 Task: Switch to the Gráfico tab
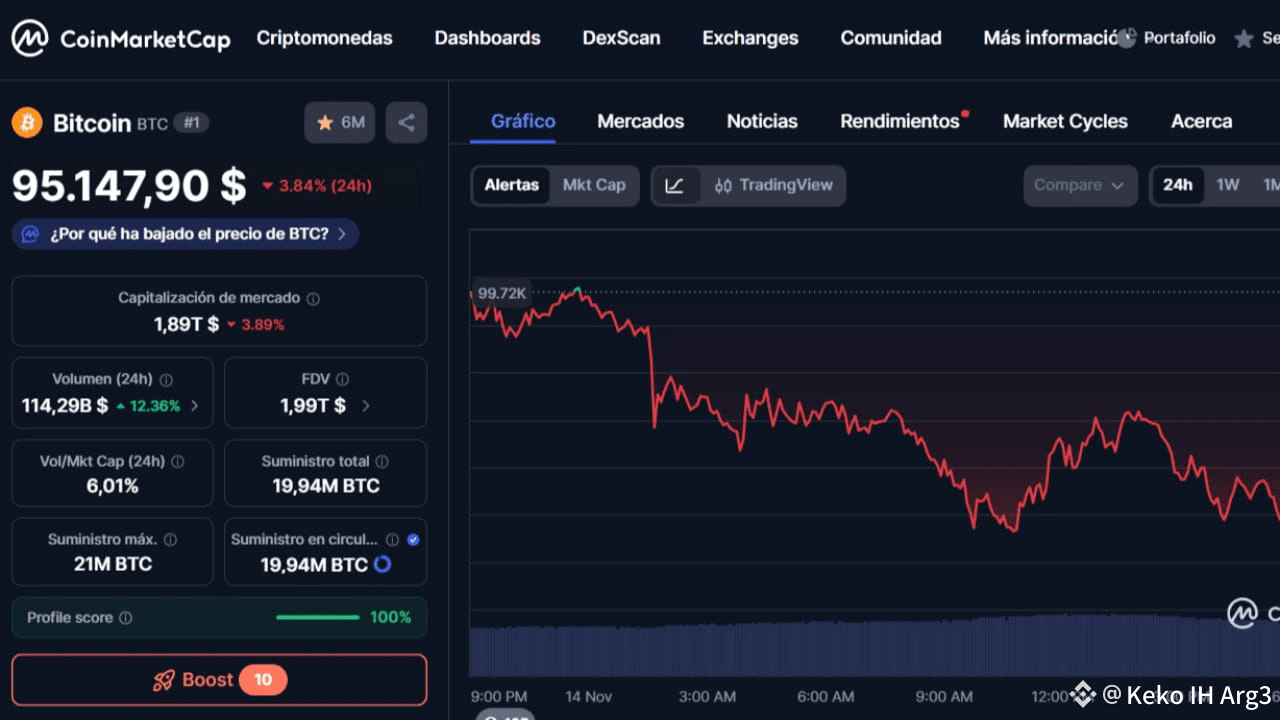pyautogui.click(x=523, y=121)
